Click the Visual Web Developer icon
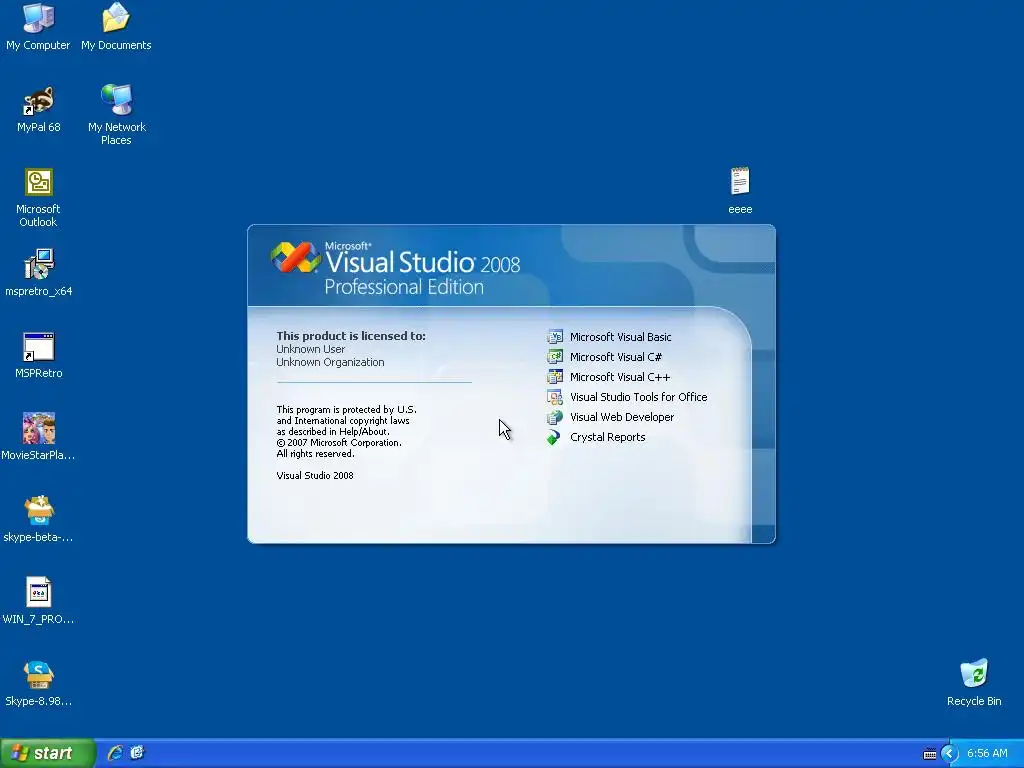The width and height of the screenshot is (1024, 768). tap(554, 417)
